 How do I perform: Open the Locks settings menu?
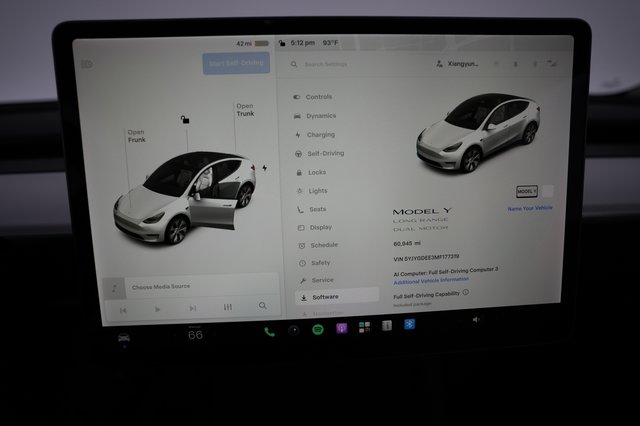tap(311, 172)
